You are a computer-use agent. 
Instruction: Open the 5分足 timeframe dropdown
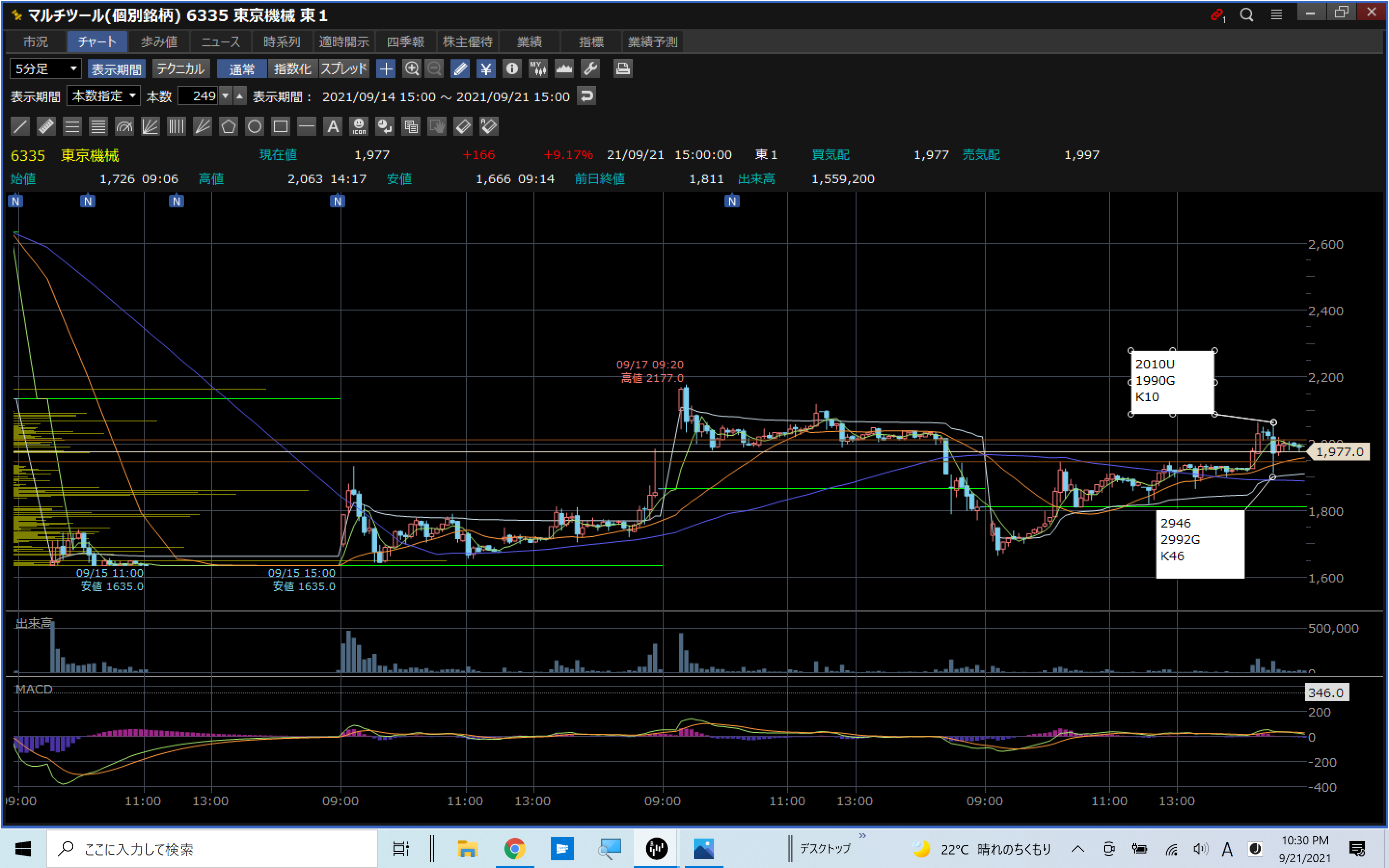(x=46, y=69)
